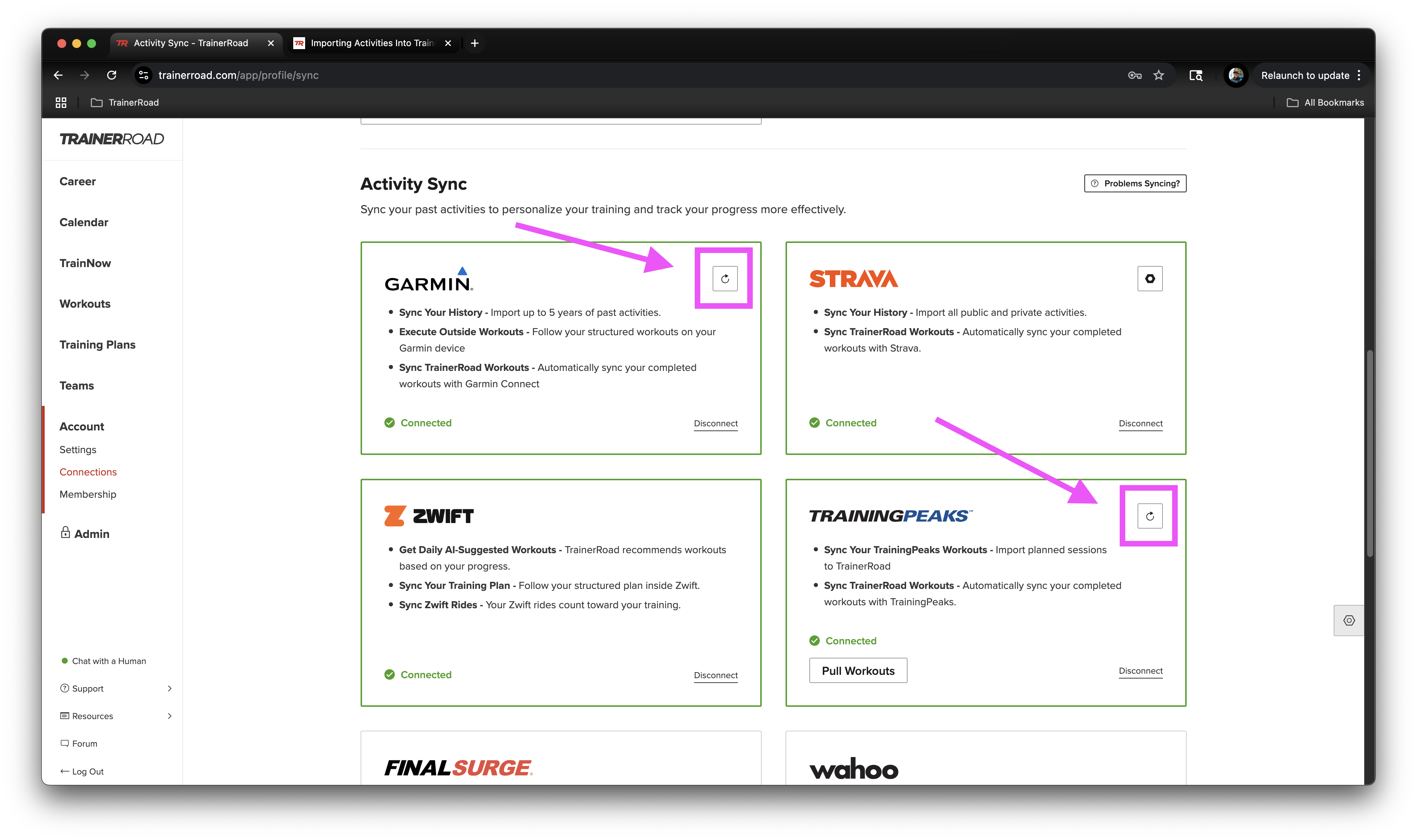The height and width of the screenshot is (840, 1417).
Task: Click the Activity Sync heading
Action: coord(413,184)
